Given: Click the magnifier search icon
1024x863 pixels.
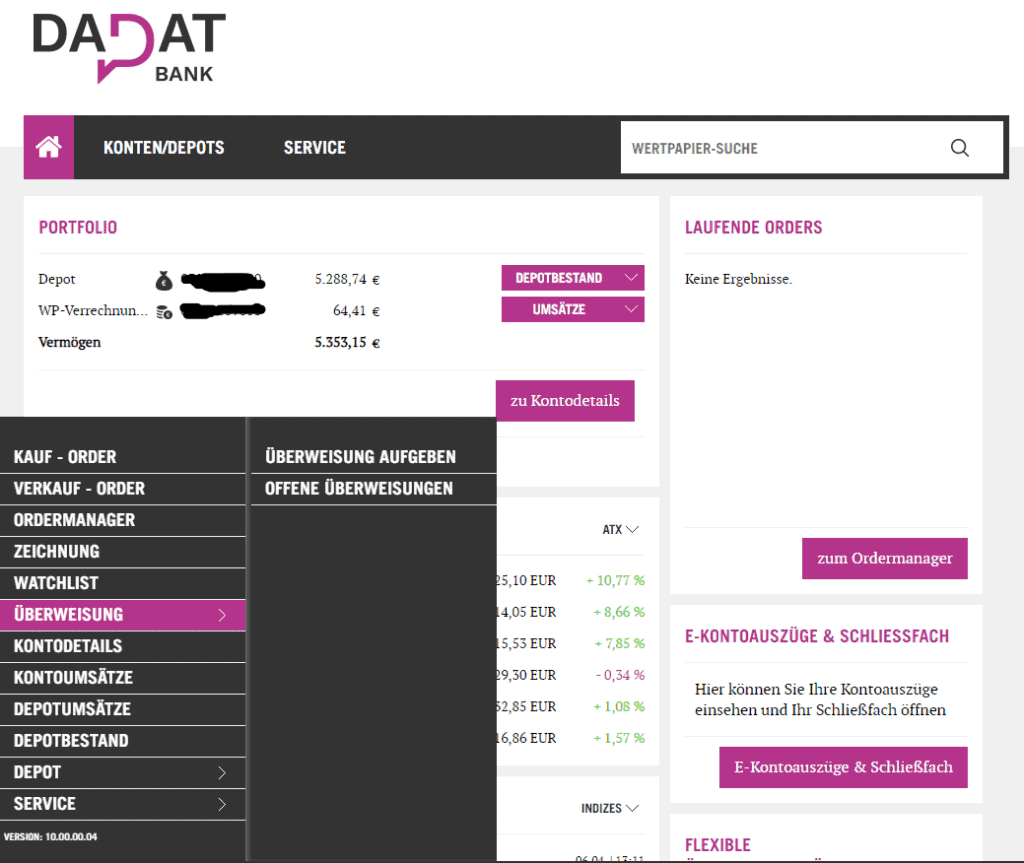Looking at the screenshot, I should (x=959, y=148).
